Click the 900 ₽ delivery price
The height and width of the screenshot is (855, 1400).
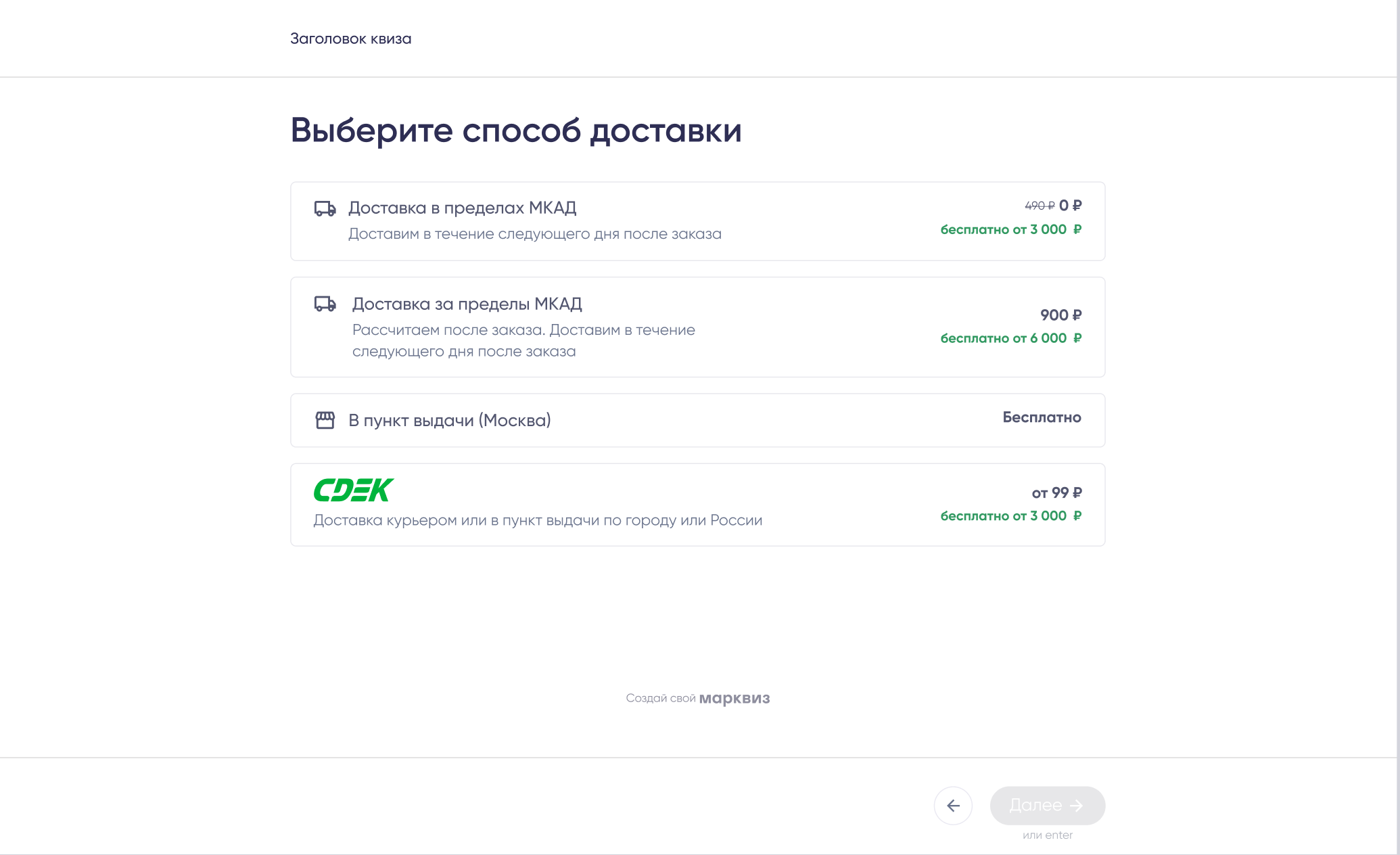[x=1060, y=315]
